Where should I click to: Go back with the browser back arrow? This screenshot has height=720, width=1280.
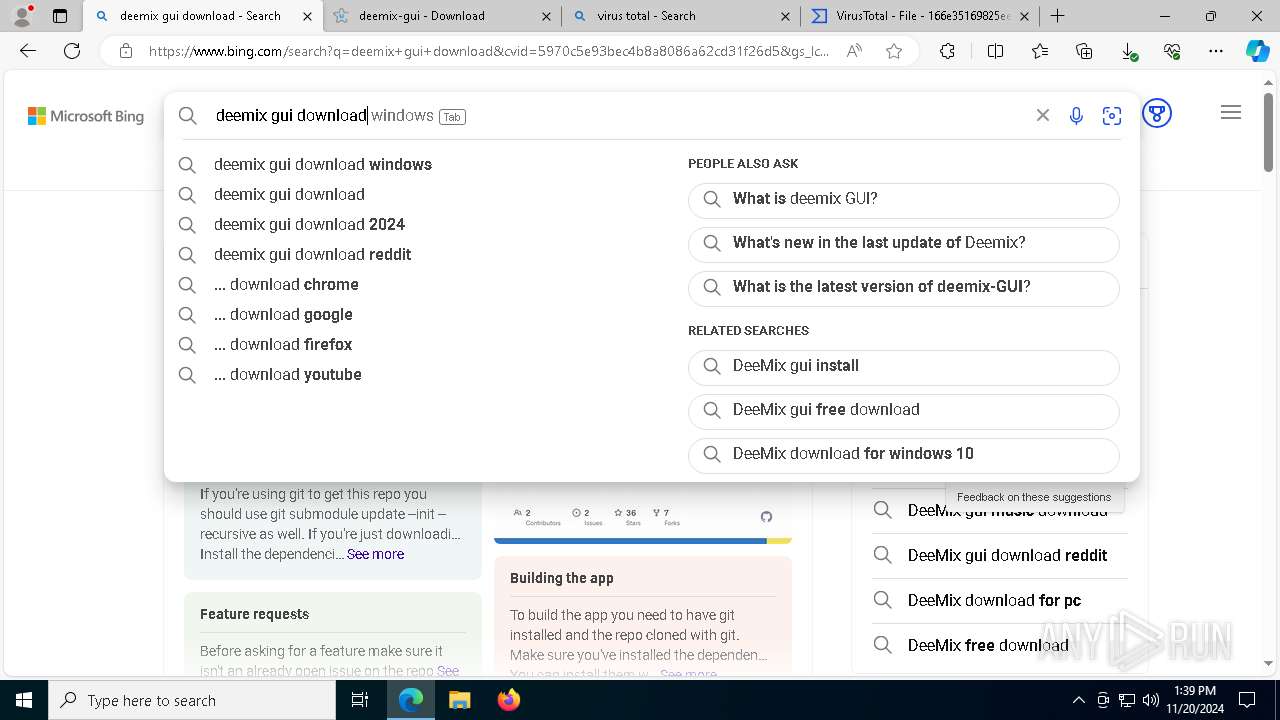(x=28, y=51)
